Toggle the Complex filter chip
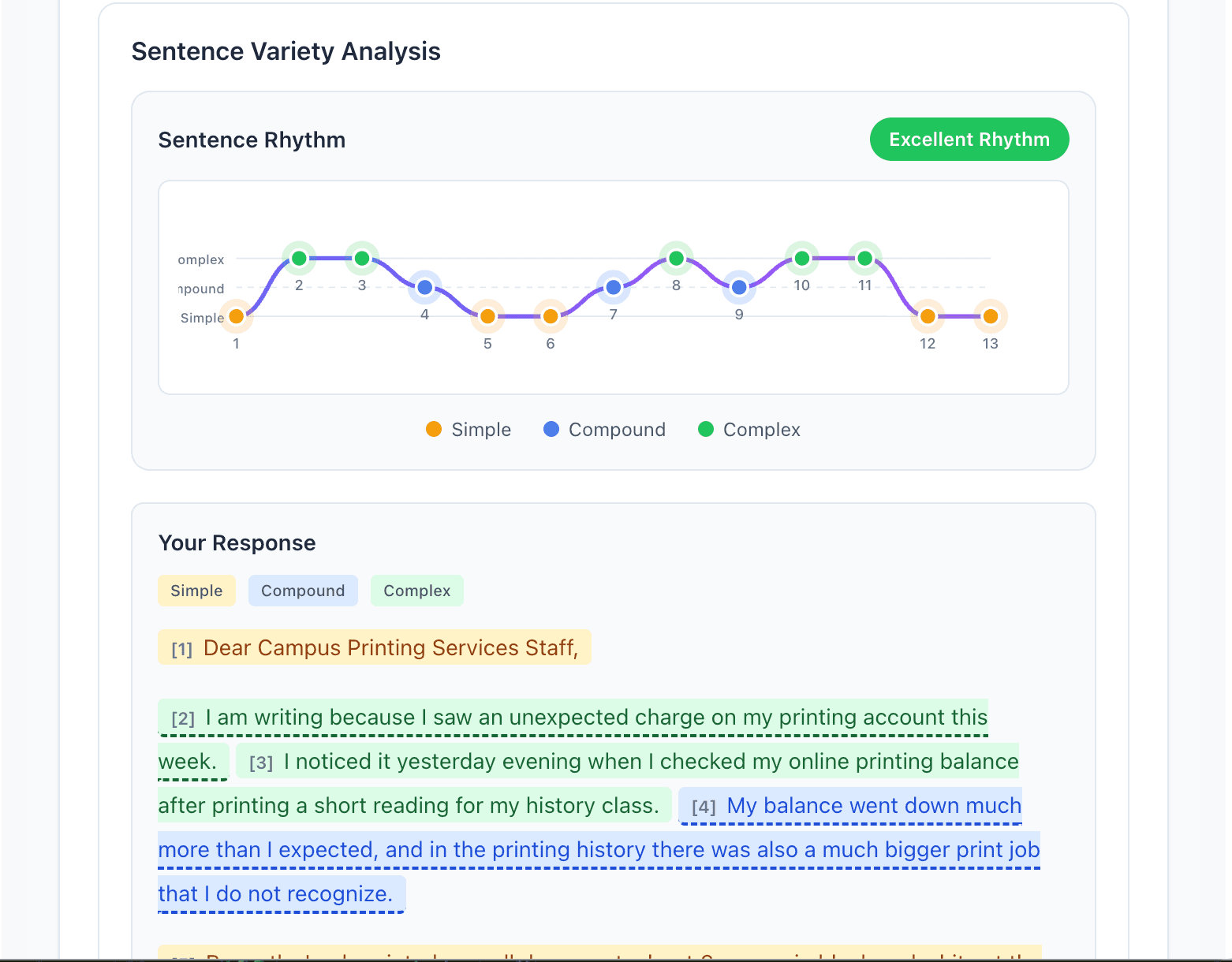Screen dimensions: 1232x962 click(416, 590)
